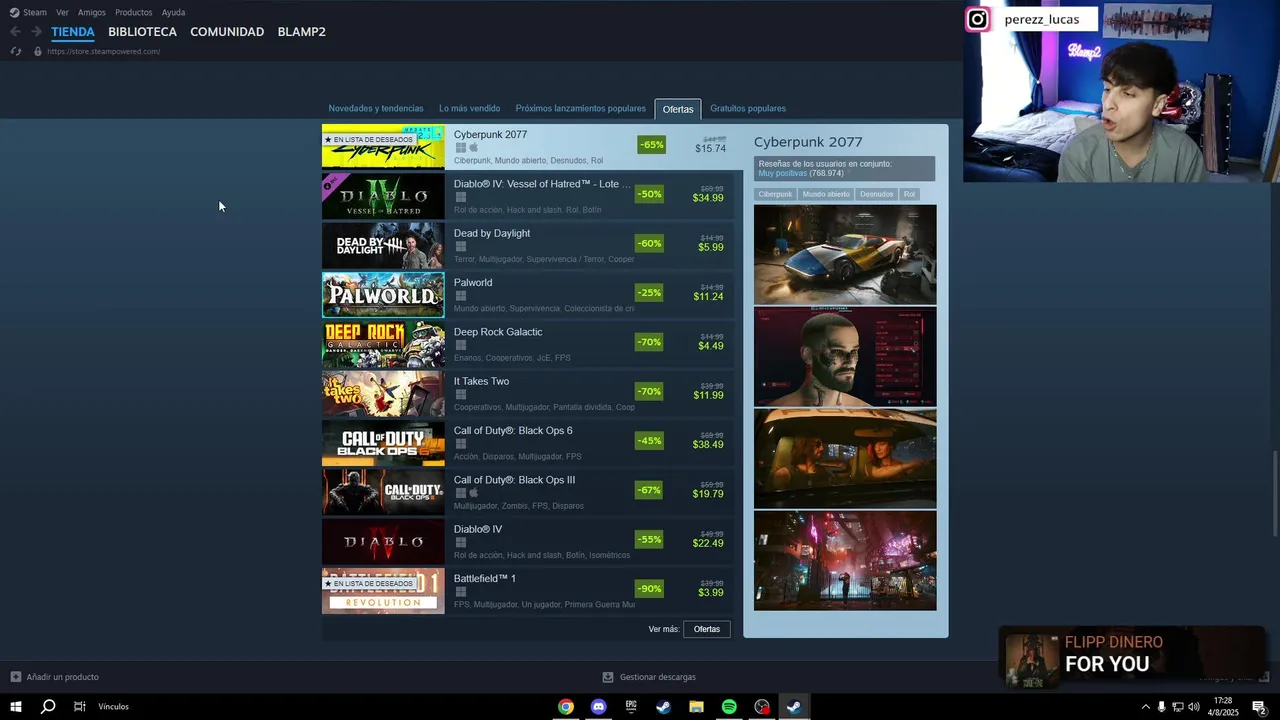
Task: Click the Cyberpunk car screenshot preview
Action: click(x=845, y=254)
